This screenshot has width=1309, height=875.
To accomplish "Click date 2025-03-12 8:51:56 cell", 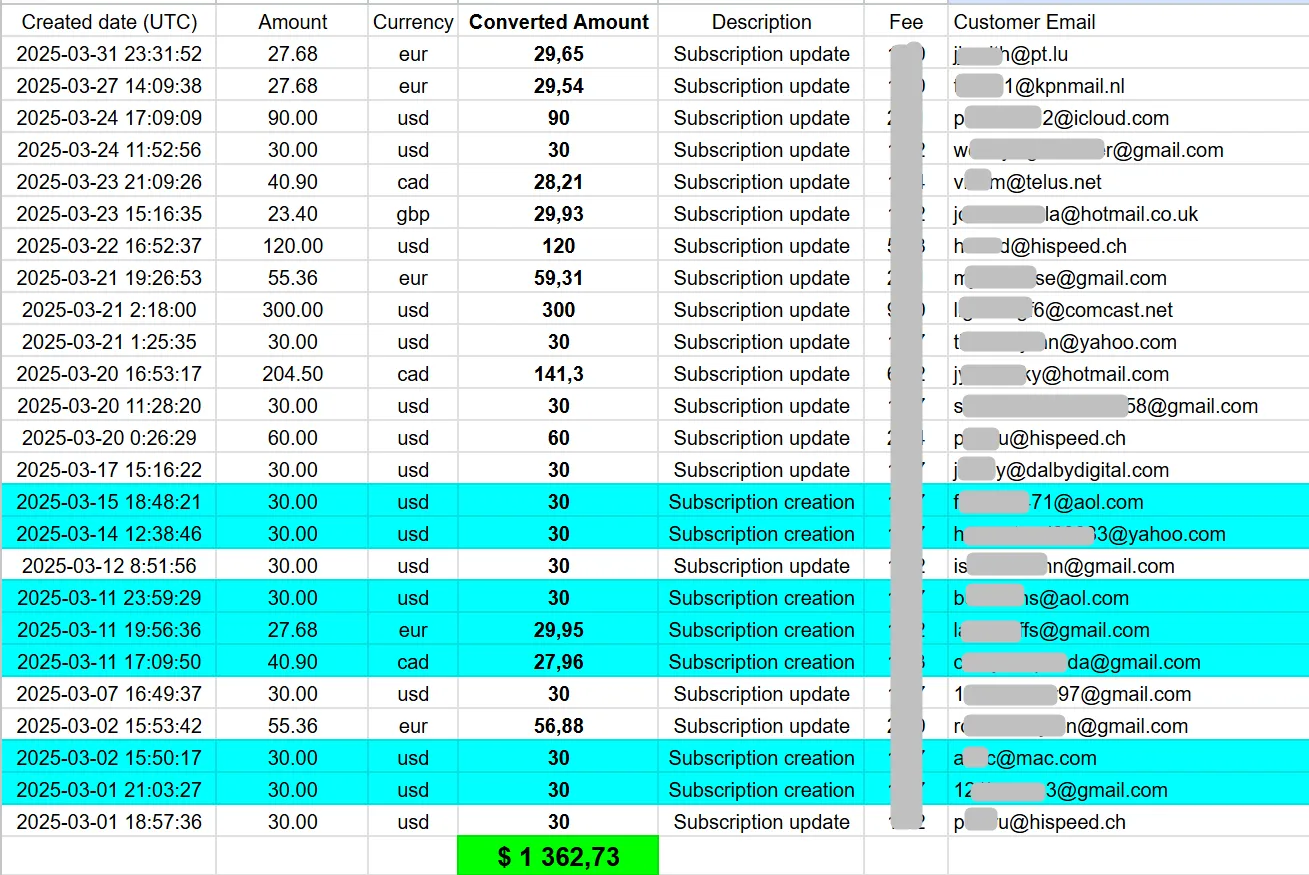I will tap(109, 566).
